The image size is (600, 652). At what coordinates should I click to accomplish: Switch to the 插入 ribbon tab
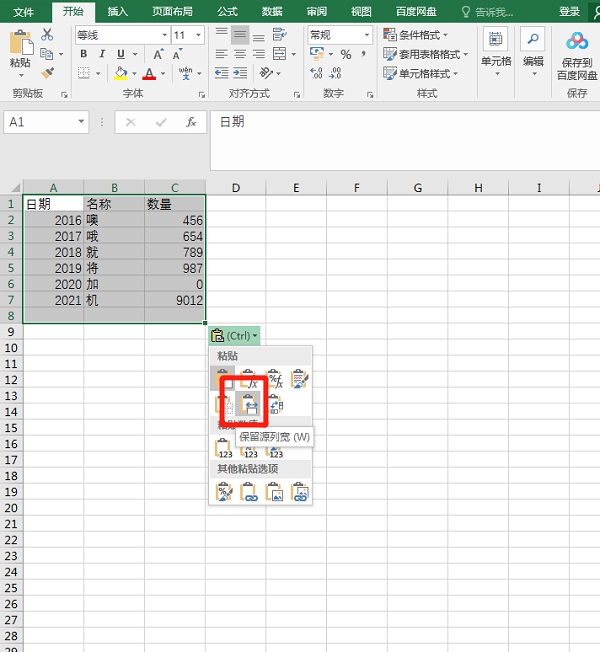(x=118, y=11)
